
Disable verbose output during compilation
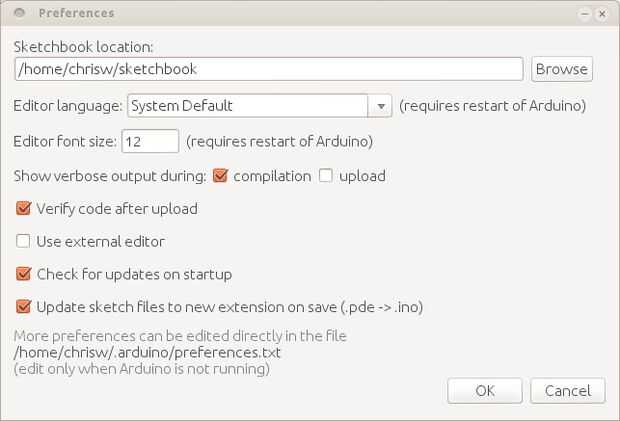pyautogui.click(x=221, y=176)
